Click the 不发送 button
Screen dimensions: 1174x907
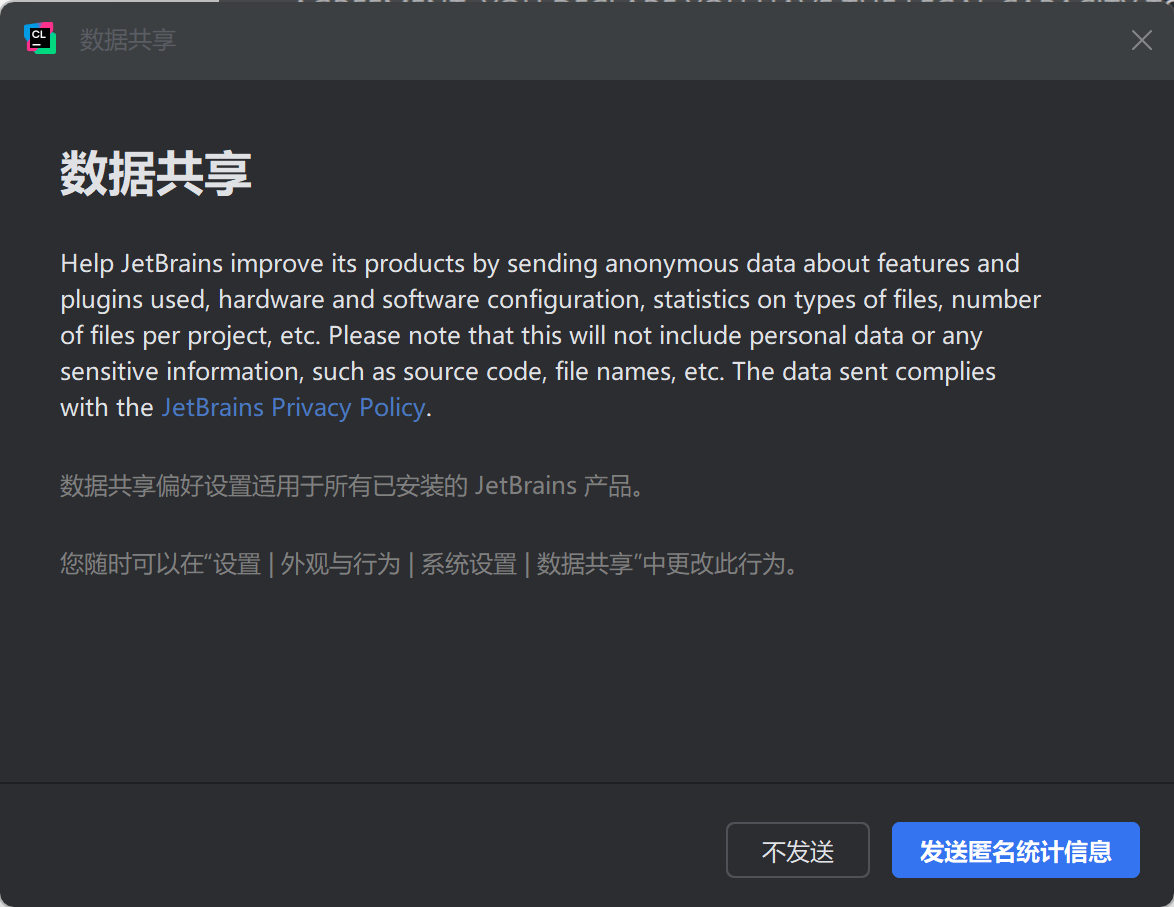(797, 850)
